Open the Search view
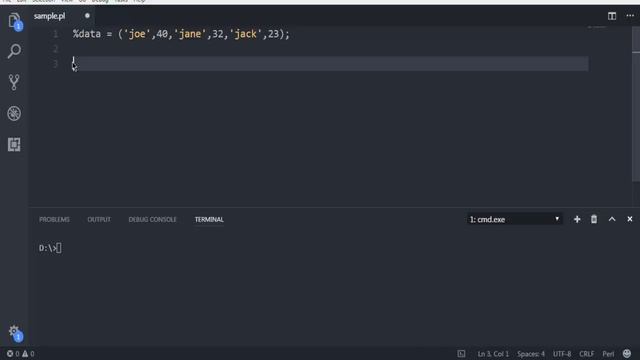The width and height of the screenshot is (640, 360). click(14, 51)
